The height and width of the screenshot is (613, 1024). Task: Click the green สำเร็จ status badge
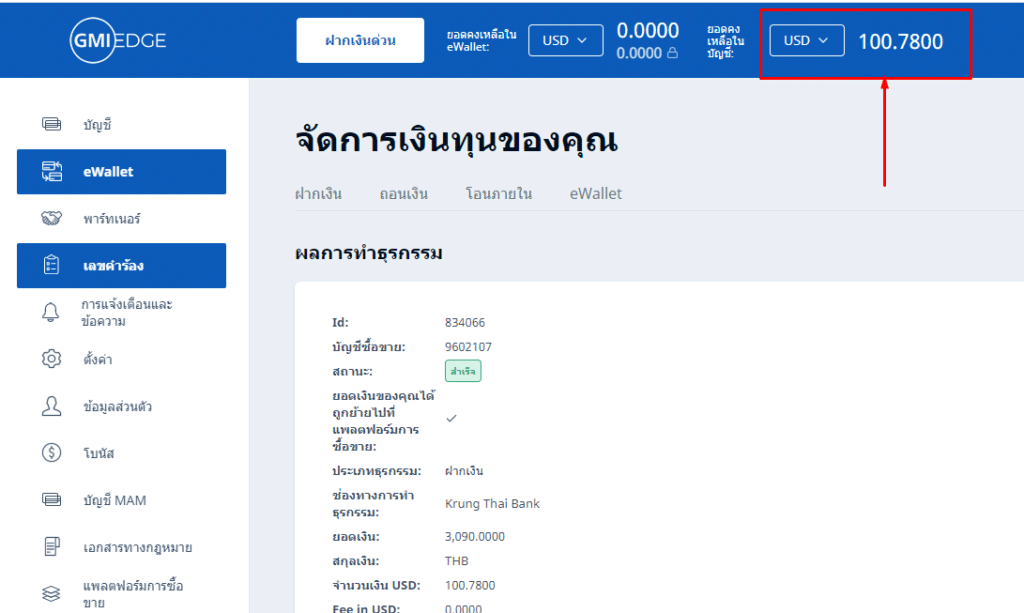pos(463,371)
